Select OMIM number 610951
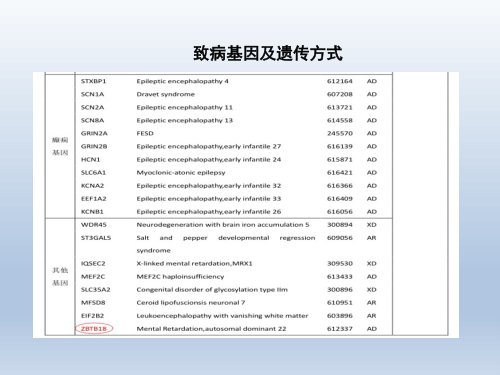This screenshot has width=500, height=375. pyautogui.click(x=339, y=303)
